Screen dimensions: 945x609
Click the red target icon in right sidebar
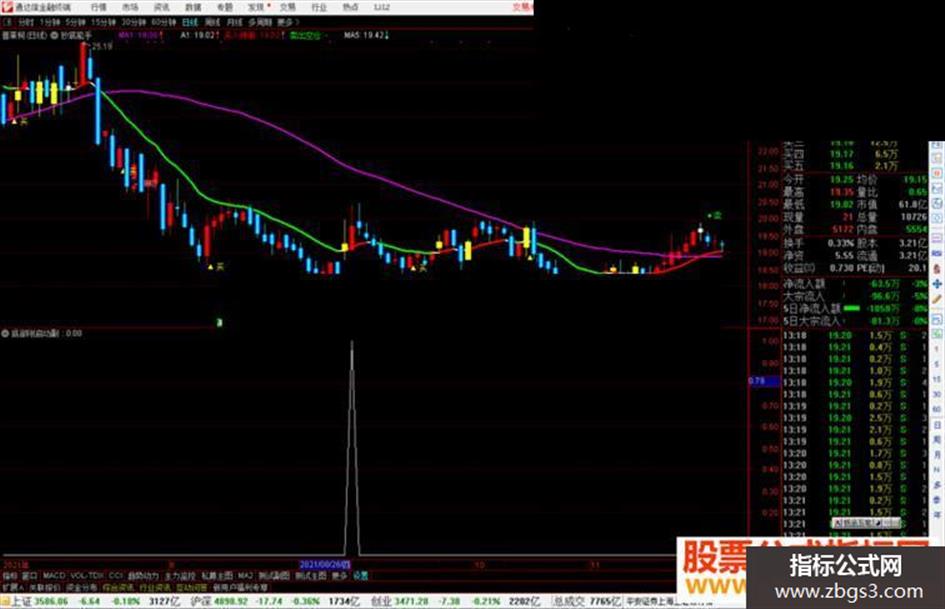pyautogui.click(x=937, y=174)
